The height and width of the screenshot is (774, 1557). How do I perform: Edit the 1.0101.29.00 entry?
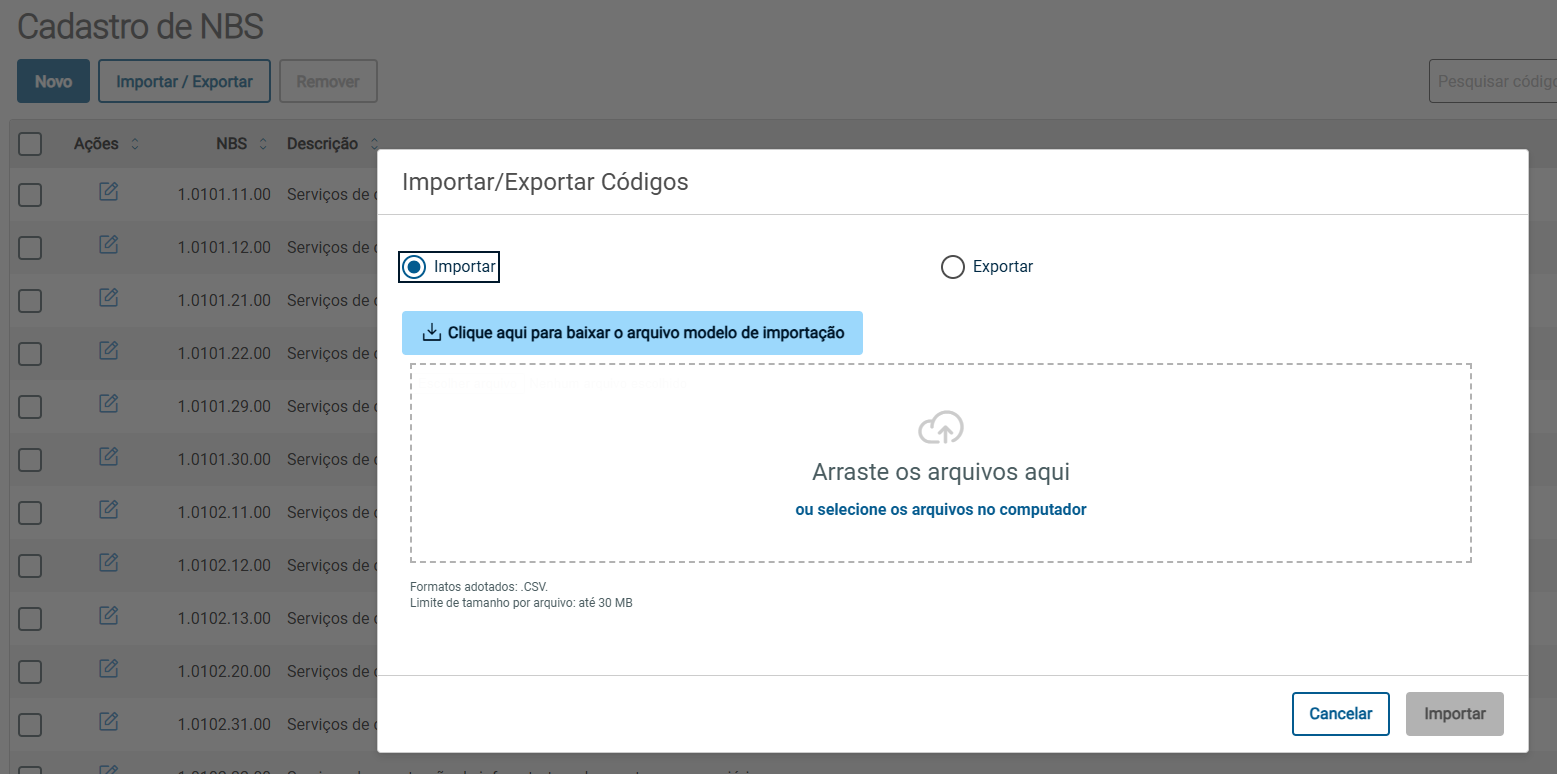click(x=108, y=404)
